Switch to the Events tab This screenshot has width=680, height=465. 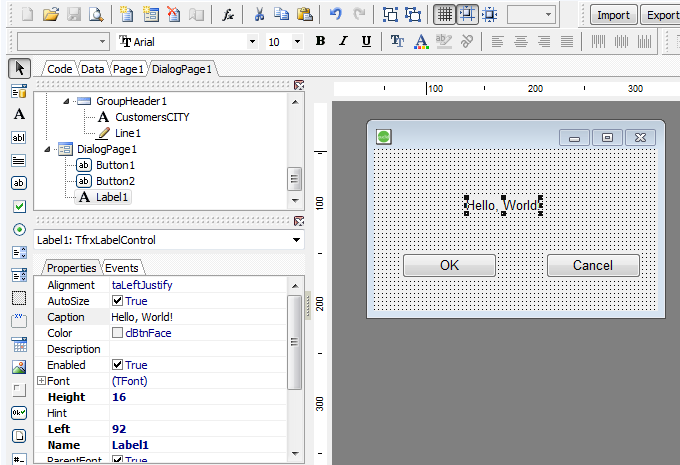(x=122, y=268)
